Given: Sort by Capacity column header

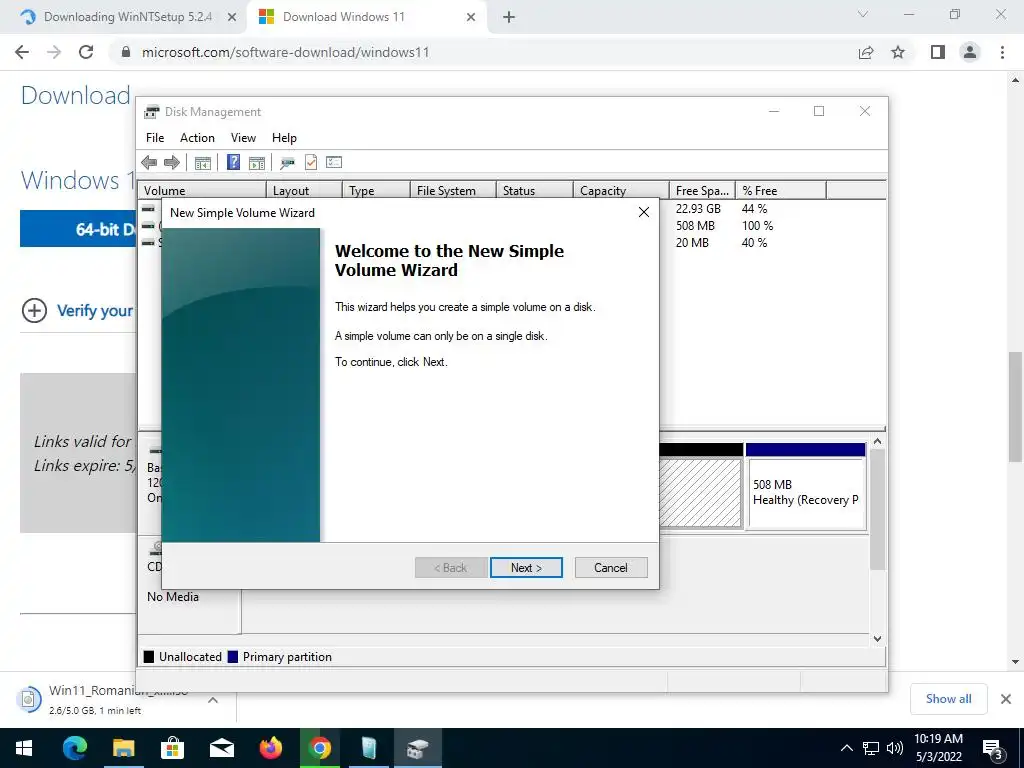Looking at the screenshot, I should coord(621,190).
